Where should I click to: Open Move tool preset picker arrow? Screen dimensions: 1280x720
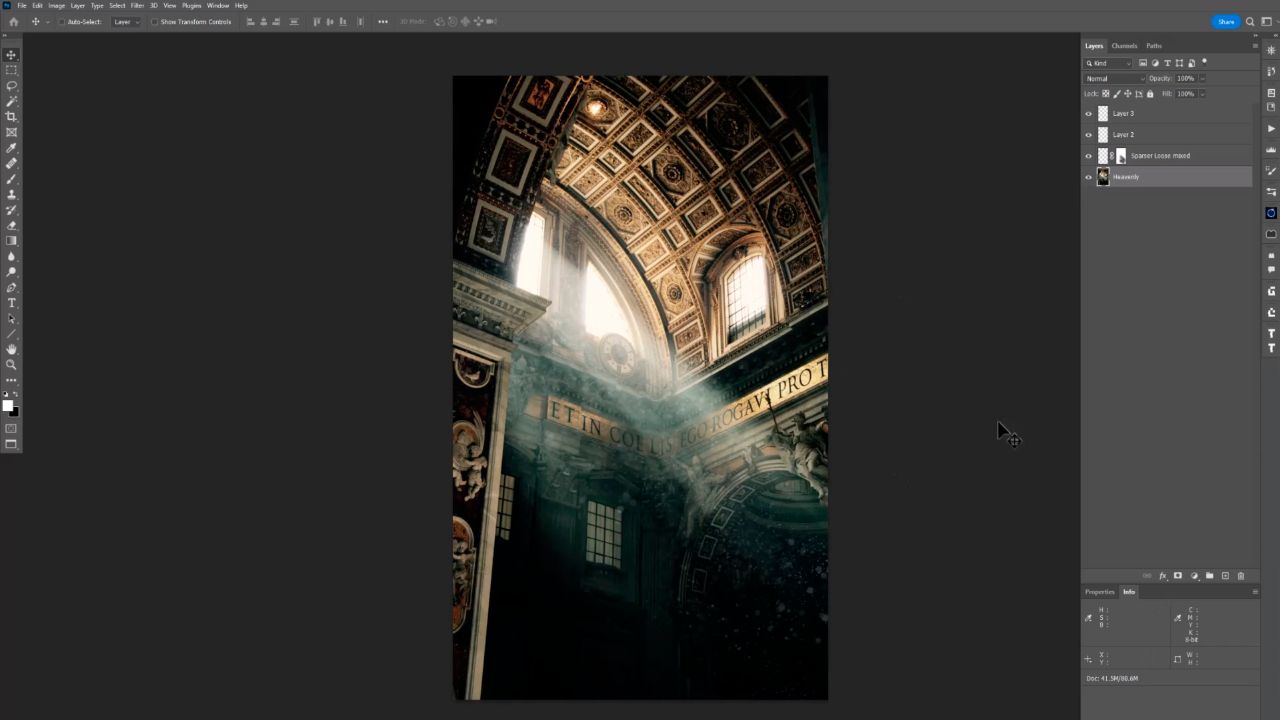(x=47, y=22)
